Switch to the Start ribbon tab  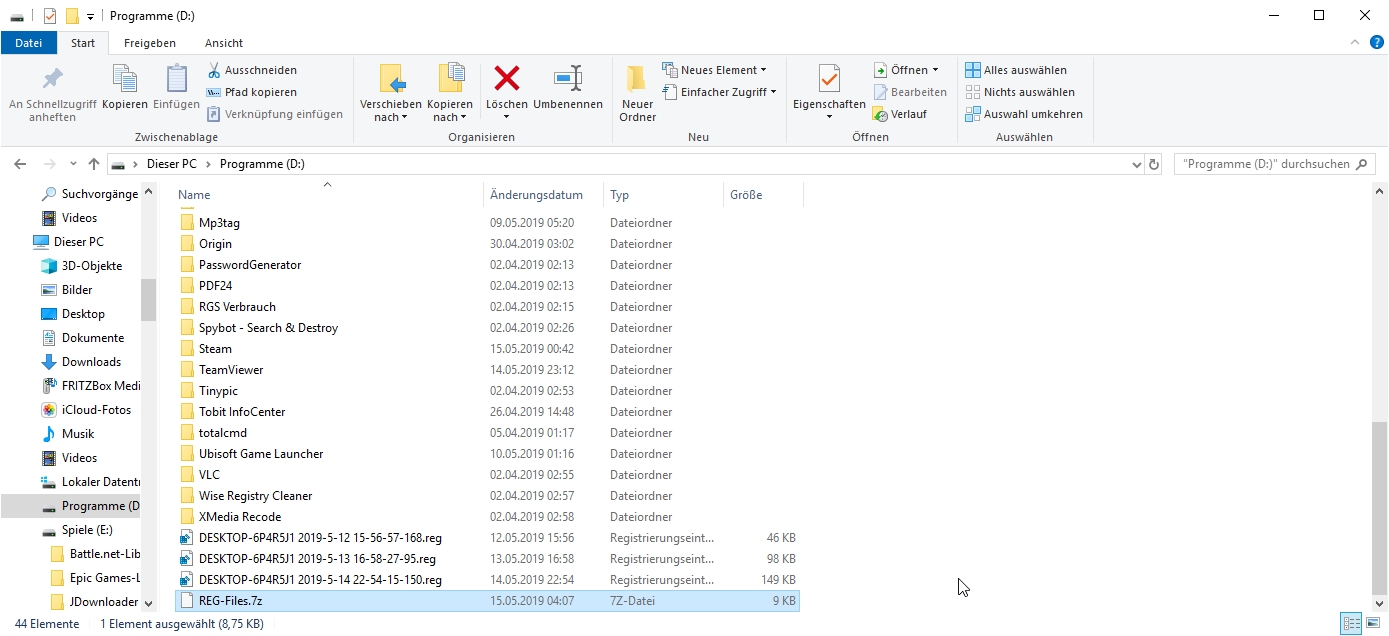click(83, 43)
